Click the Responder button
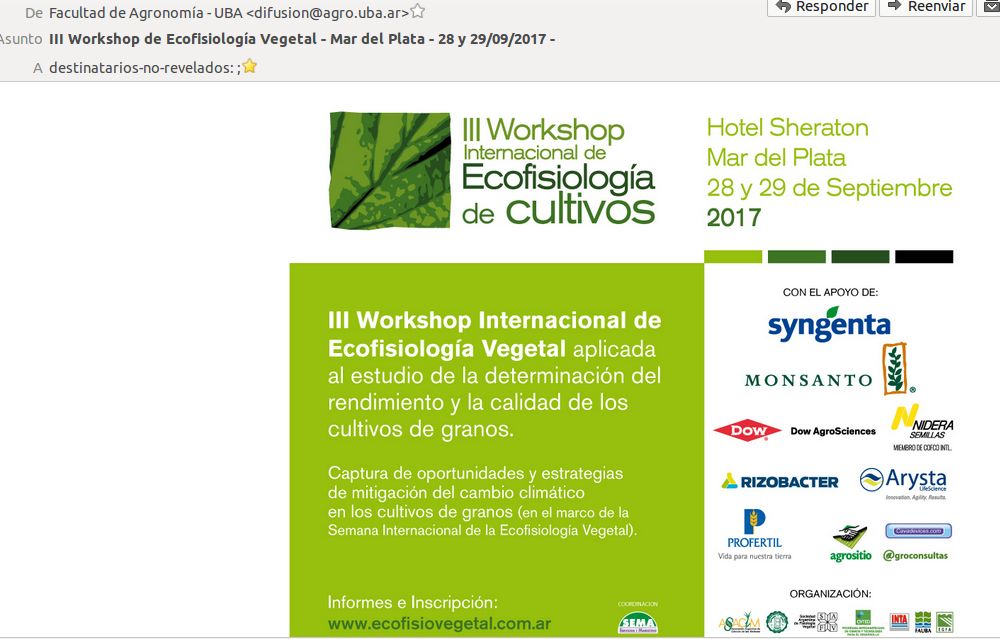The image size is (1000, 639). tap(821, 7)
